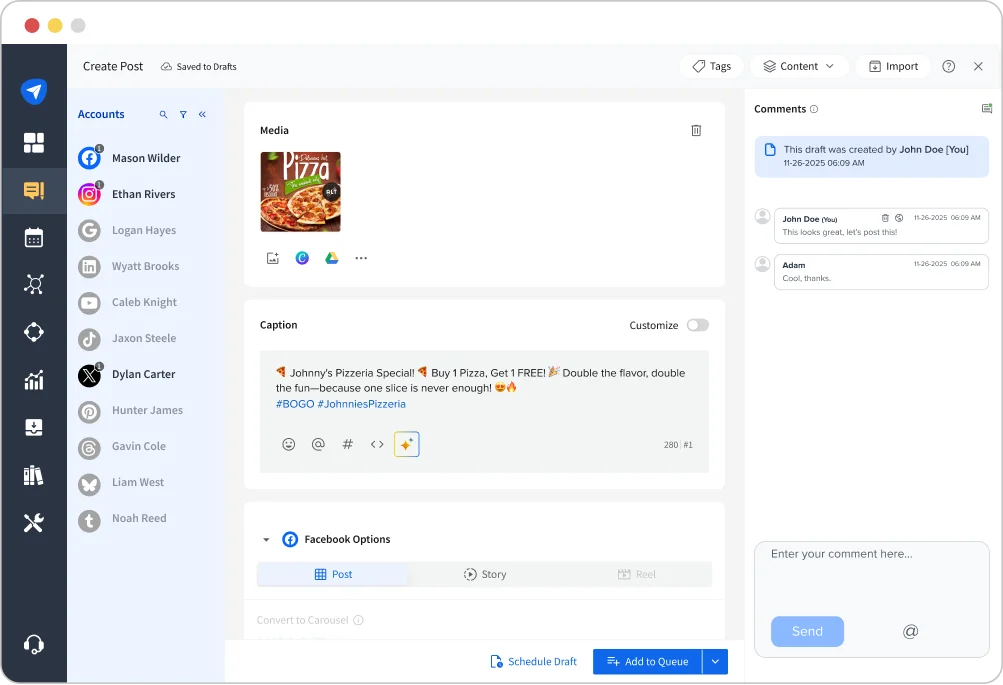Click the Saved to Drafts status
The width and height of the screenshot is (1003, 685).
point(198,67)
